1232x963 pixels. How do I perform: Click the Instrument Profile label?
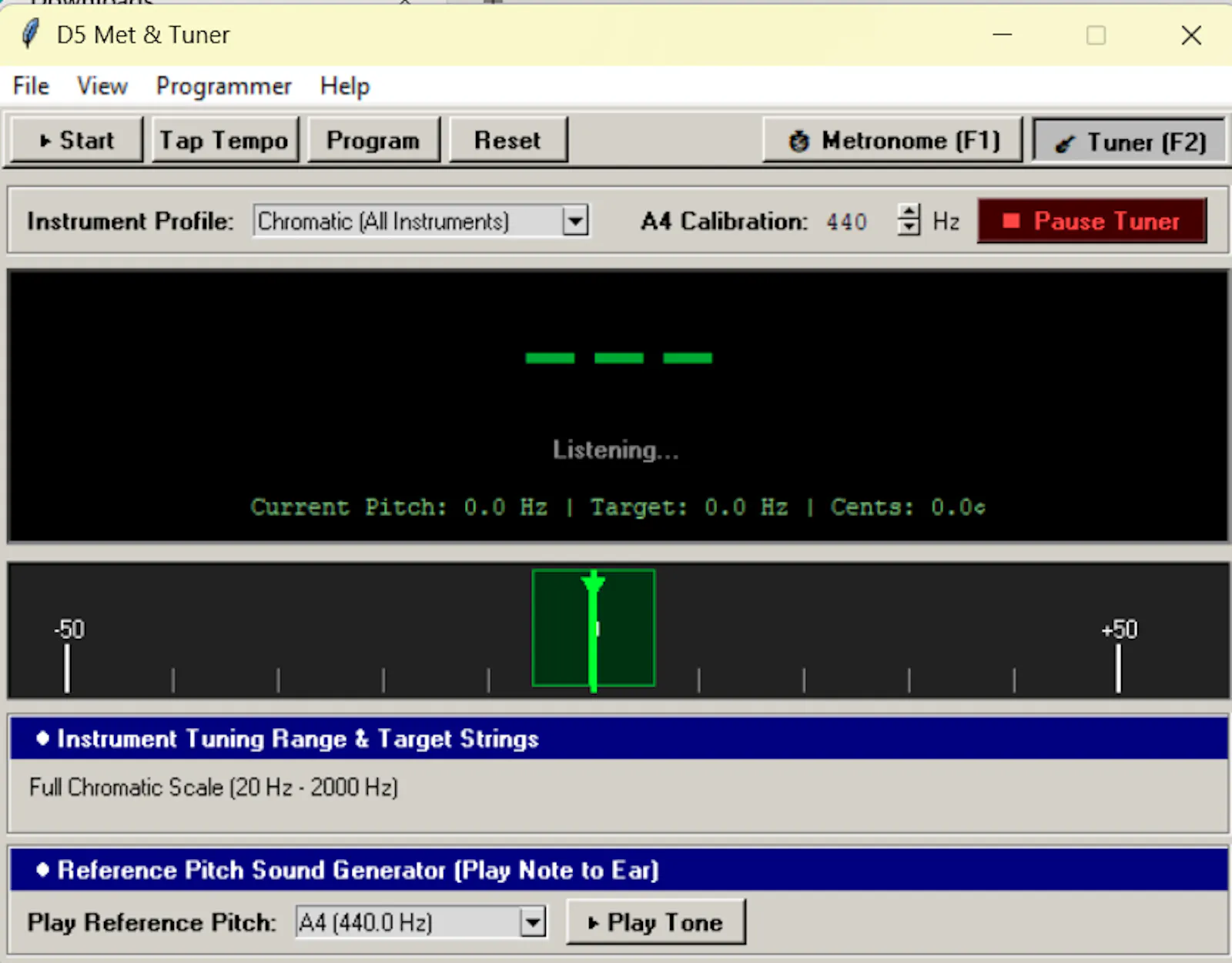tap(130, 222)
